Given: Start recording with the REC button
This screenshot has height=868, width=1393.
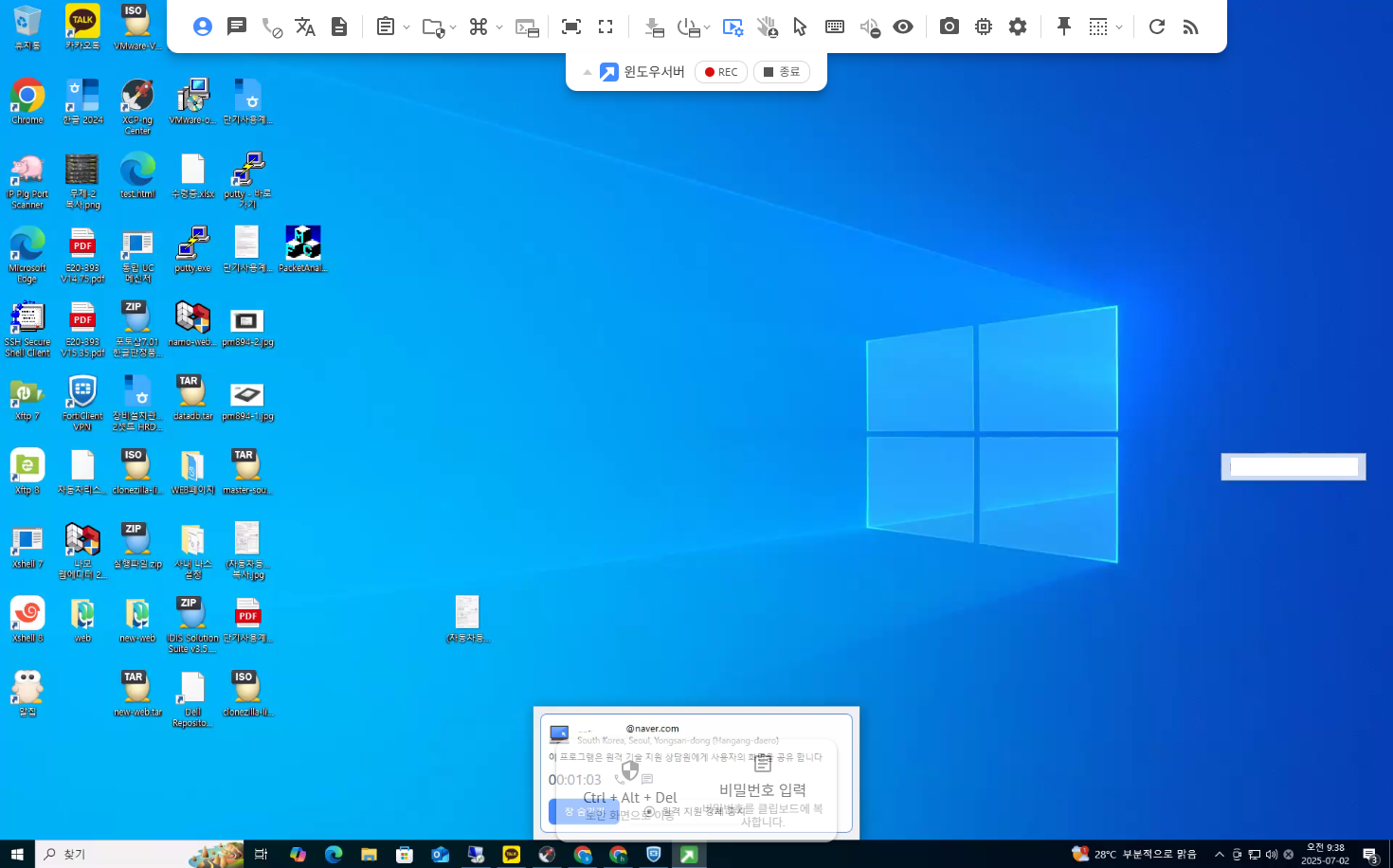Looking at the screenshot, I should coord(721,72).
